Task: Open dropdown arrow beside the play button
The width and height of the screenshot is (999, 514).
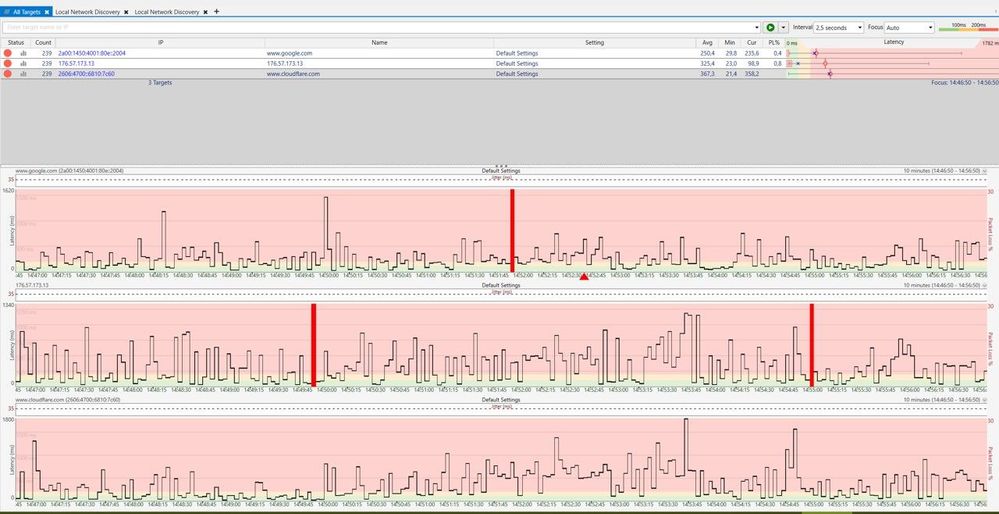Action: coord(784,27)
